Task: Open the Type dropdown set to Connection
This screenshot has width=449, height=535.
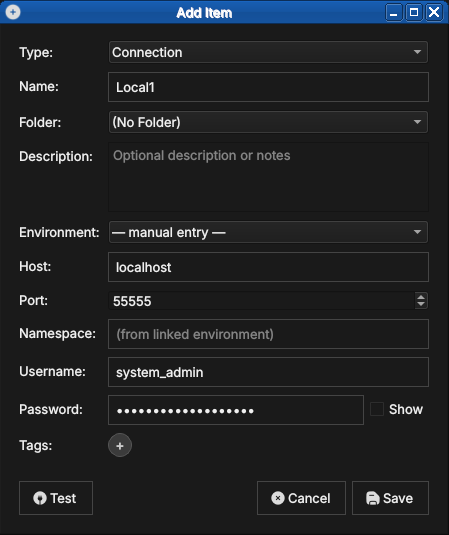Action: 268,52
